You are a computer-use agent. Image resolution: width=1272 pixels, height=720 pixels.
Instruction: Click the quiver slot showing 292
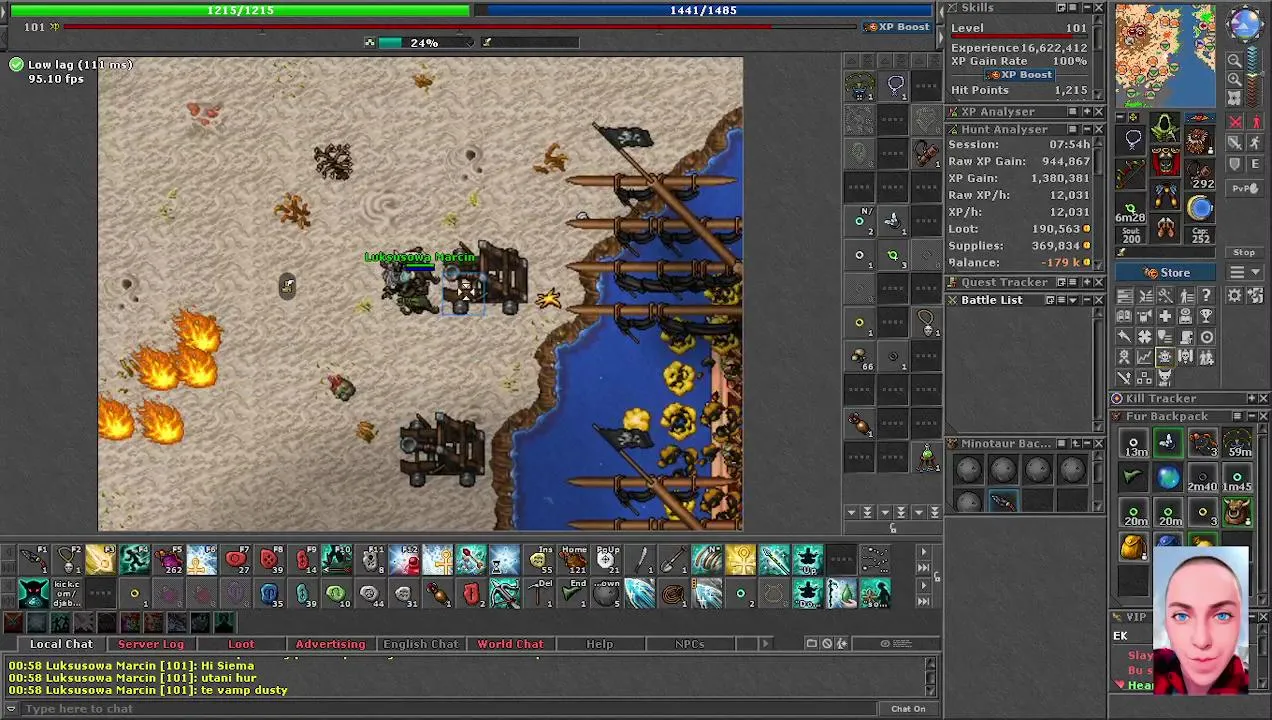click(1200, 176)
